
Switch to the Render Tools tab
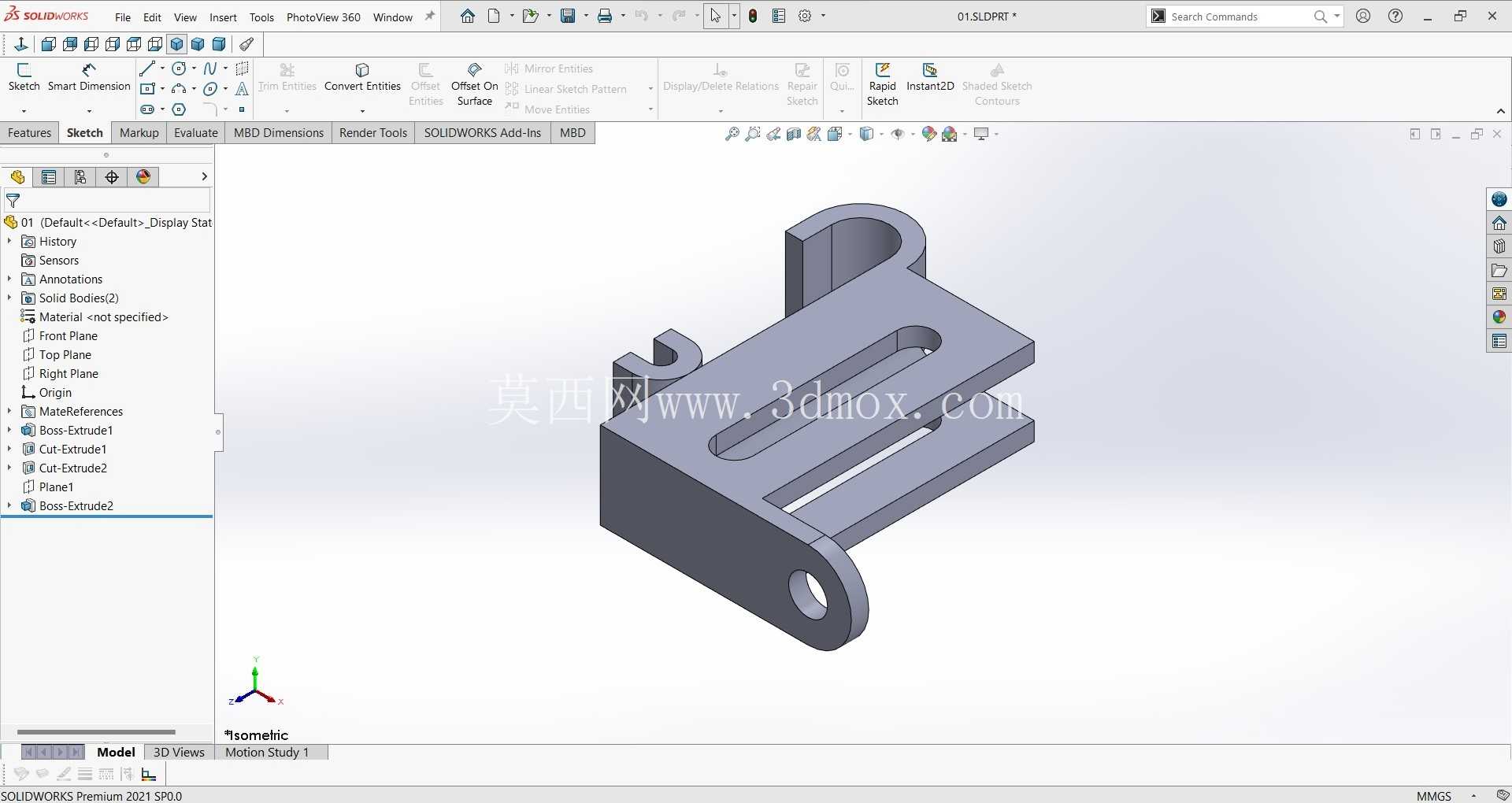pyautogui.click(x=373, y=133)
